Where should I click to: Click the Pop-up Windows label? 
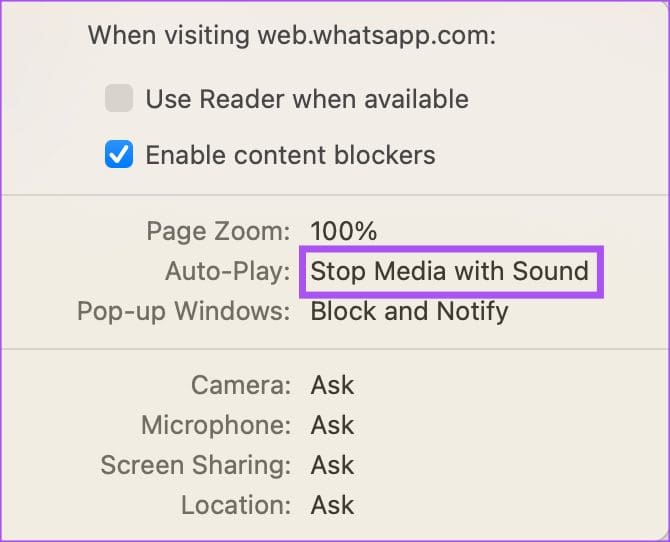click(x=184, y=311)
